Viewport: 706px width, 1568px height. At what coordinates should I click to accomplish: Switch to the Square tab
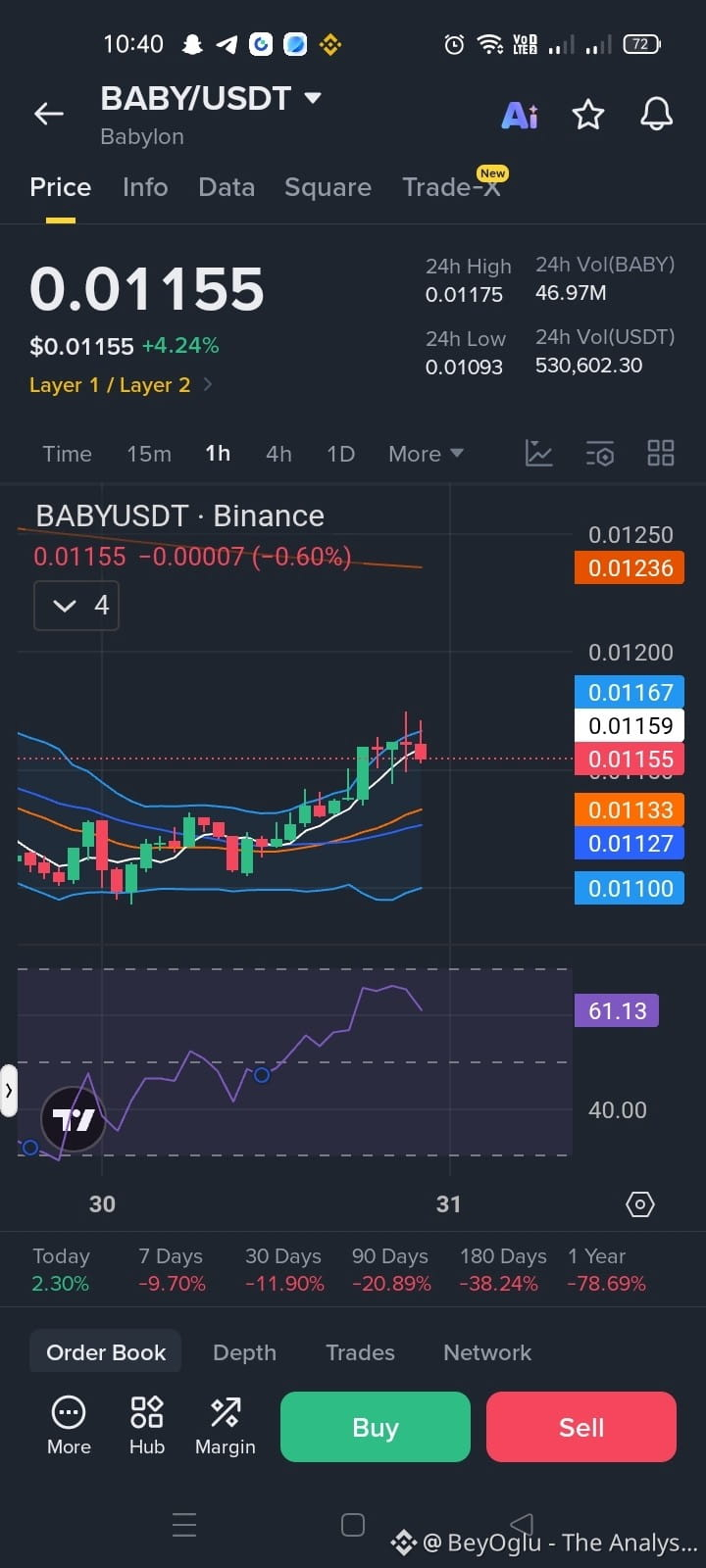(328, 187)
